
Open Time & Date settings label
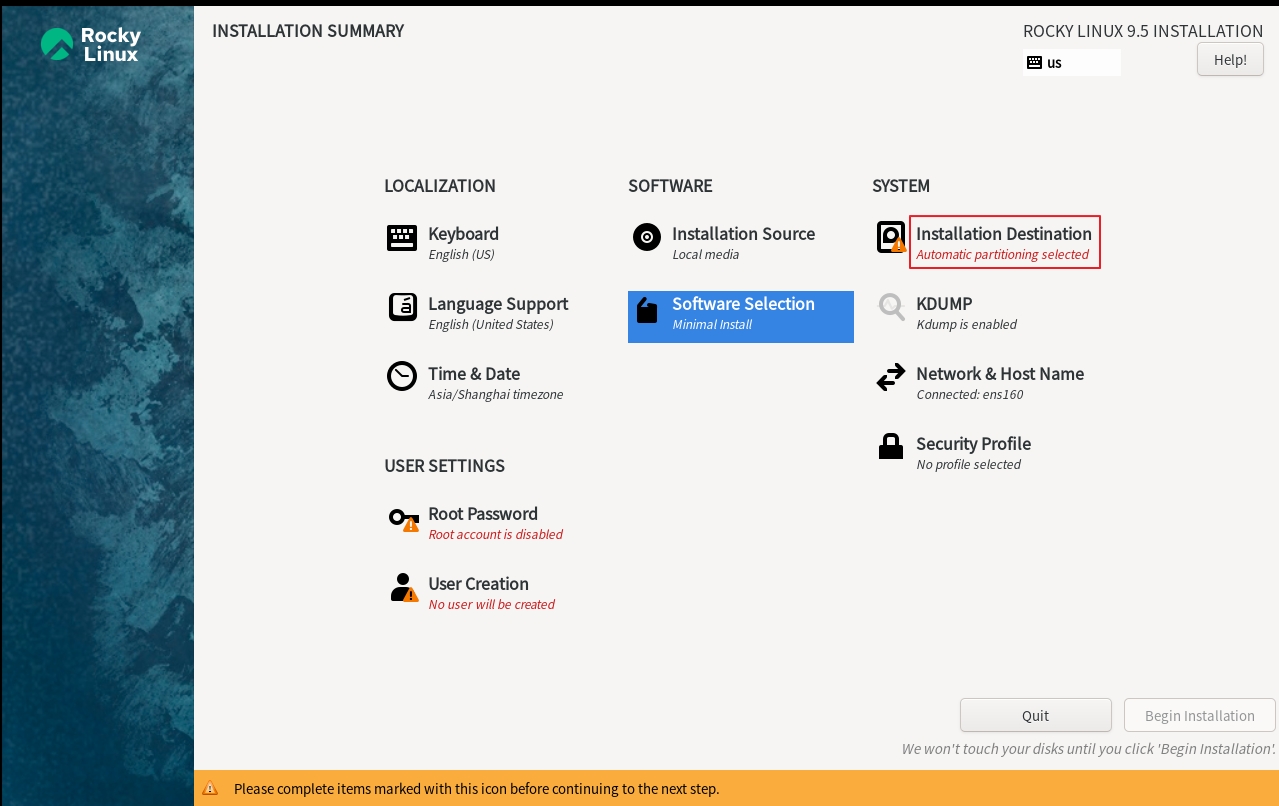(474, 374)
